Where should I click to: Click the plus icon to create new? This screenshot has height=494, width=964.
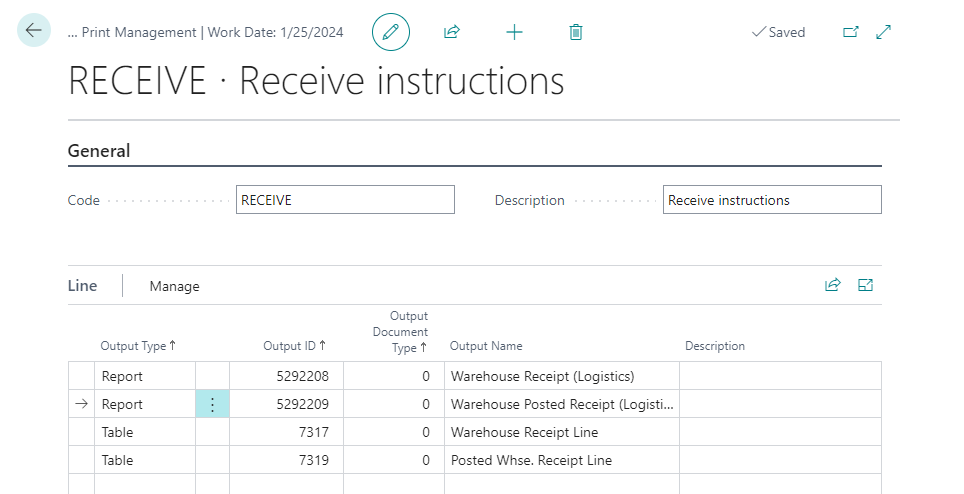(x=514, y=32)
